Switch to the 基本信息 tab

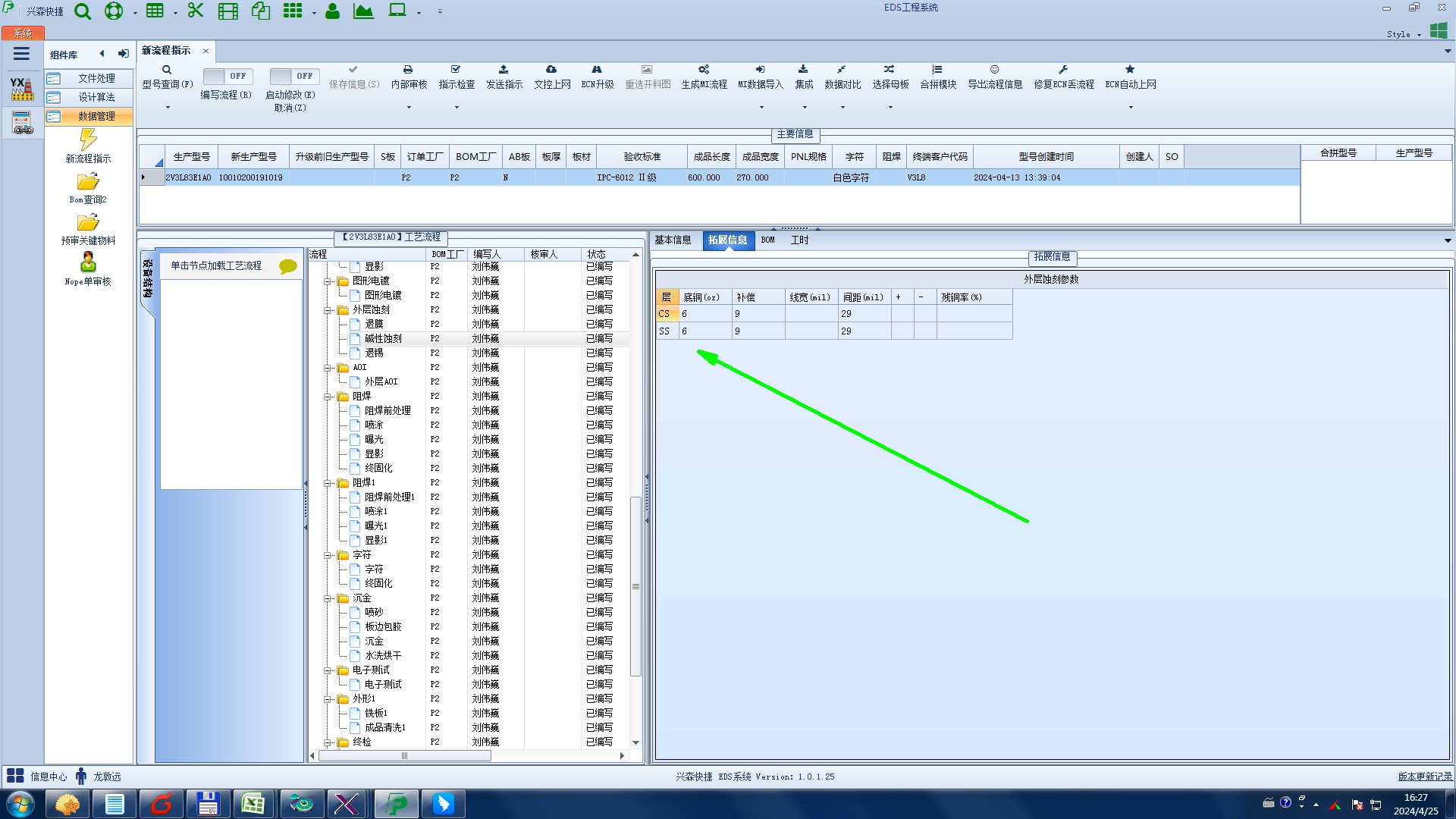click(x=672, y=240)
